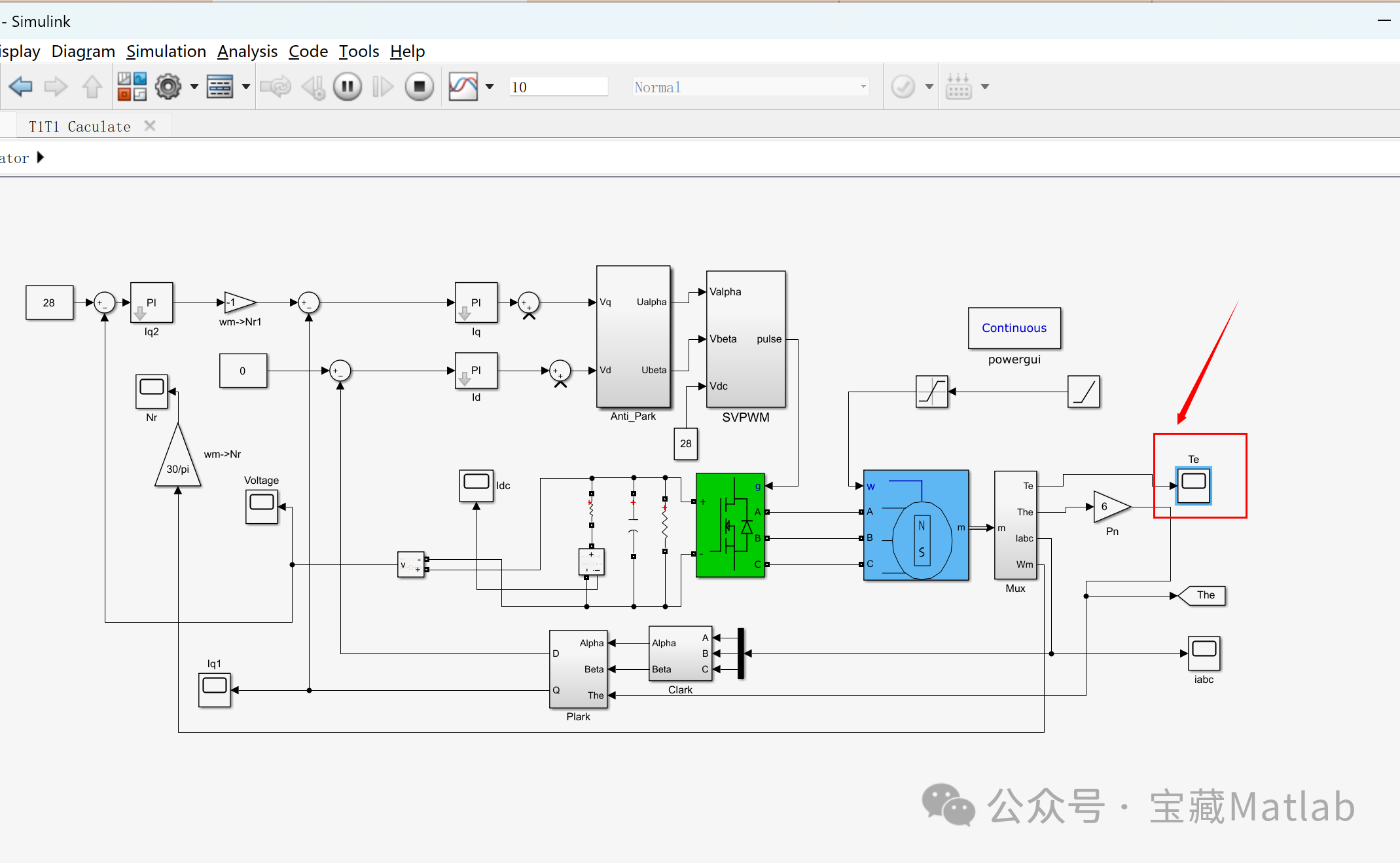Image resolution: width=1400 pixels, height=863 pixels.
Task: Open the Diagram menu
Action: click(x=83, y=51)
